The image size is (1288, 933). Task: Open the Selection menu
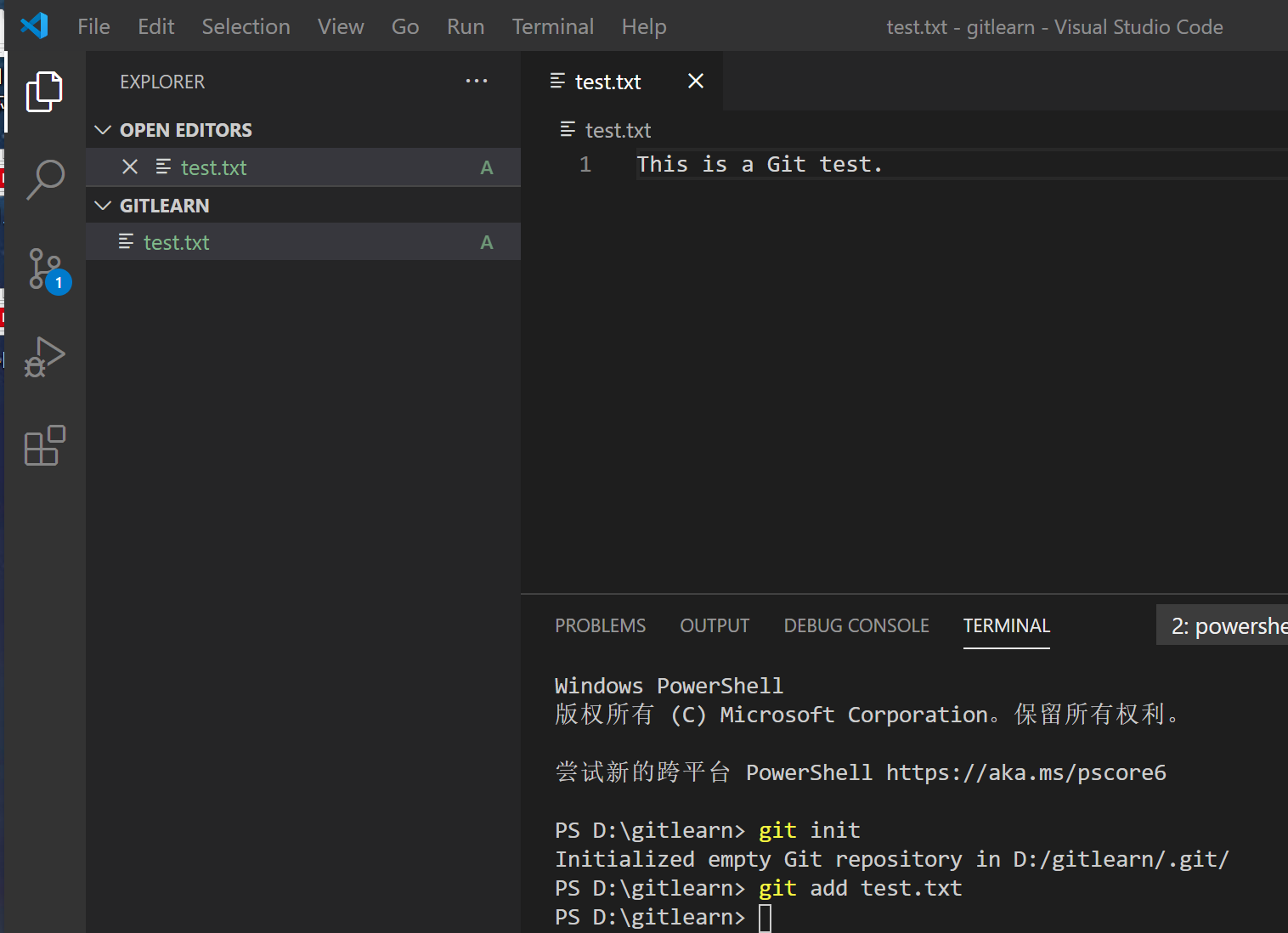click(x=246, y=26)
